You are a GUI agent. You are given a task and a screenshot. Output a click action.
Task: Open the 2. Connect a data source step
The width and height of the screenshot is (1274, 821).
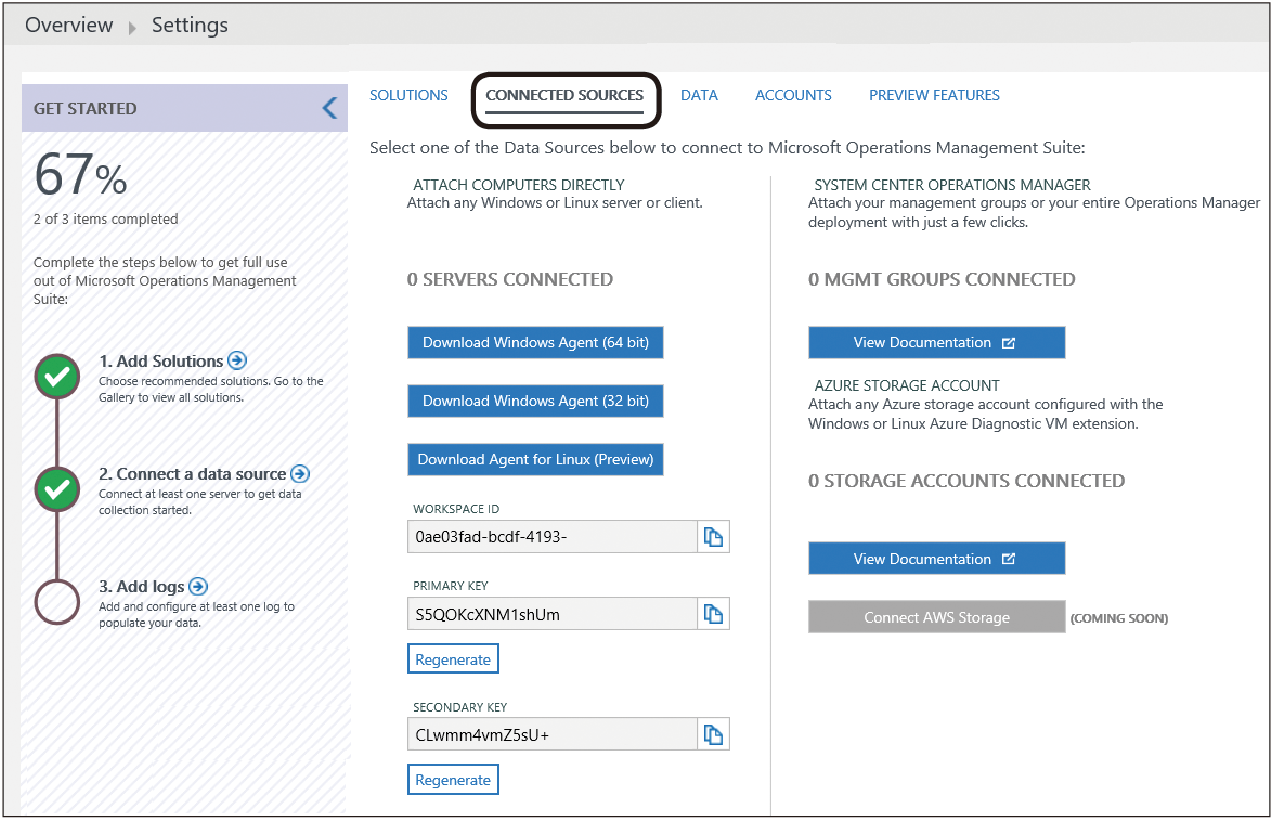click(193, 474)
